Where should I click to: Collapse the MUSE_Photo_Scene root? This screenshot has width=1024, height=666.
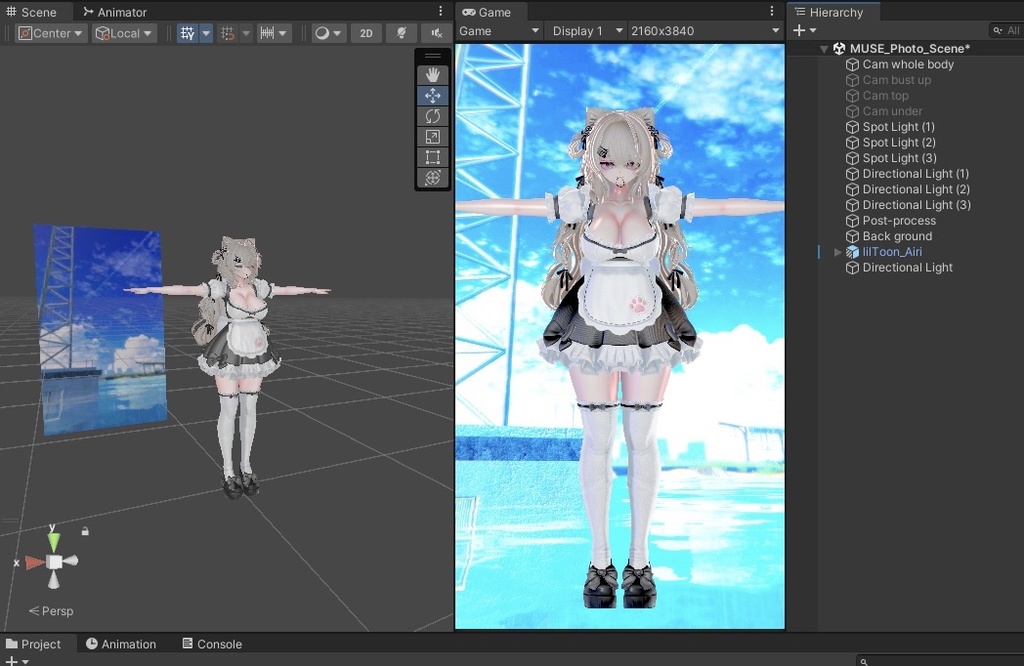tap(824, 48)
